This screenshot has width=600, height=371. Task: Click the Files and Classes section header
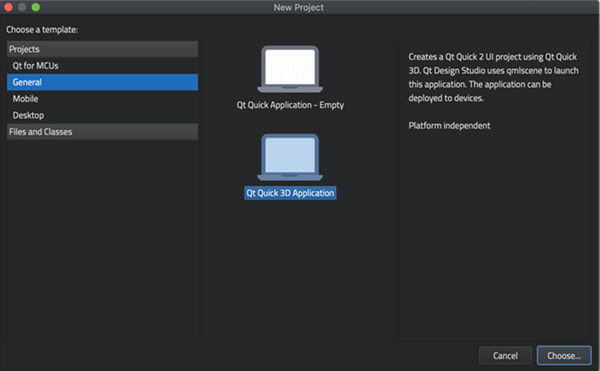pos(102,132)
